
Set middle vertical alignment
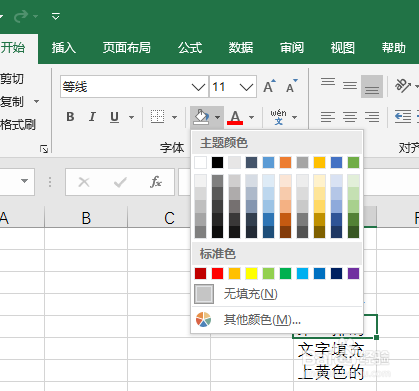pos(350,86)
